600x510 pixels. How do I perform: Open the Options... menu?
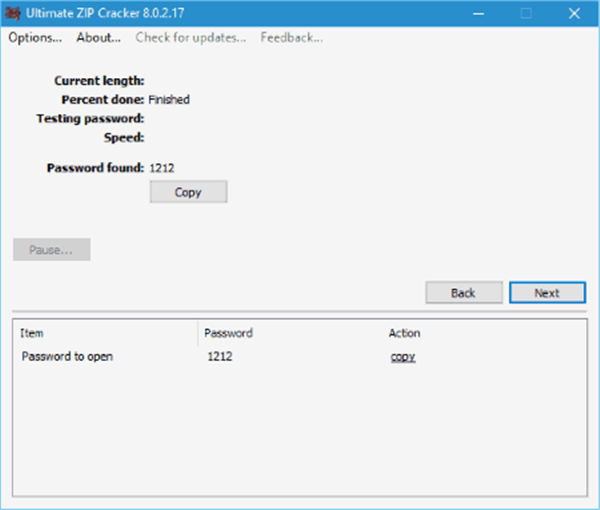[35, 38]
